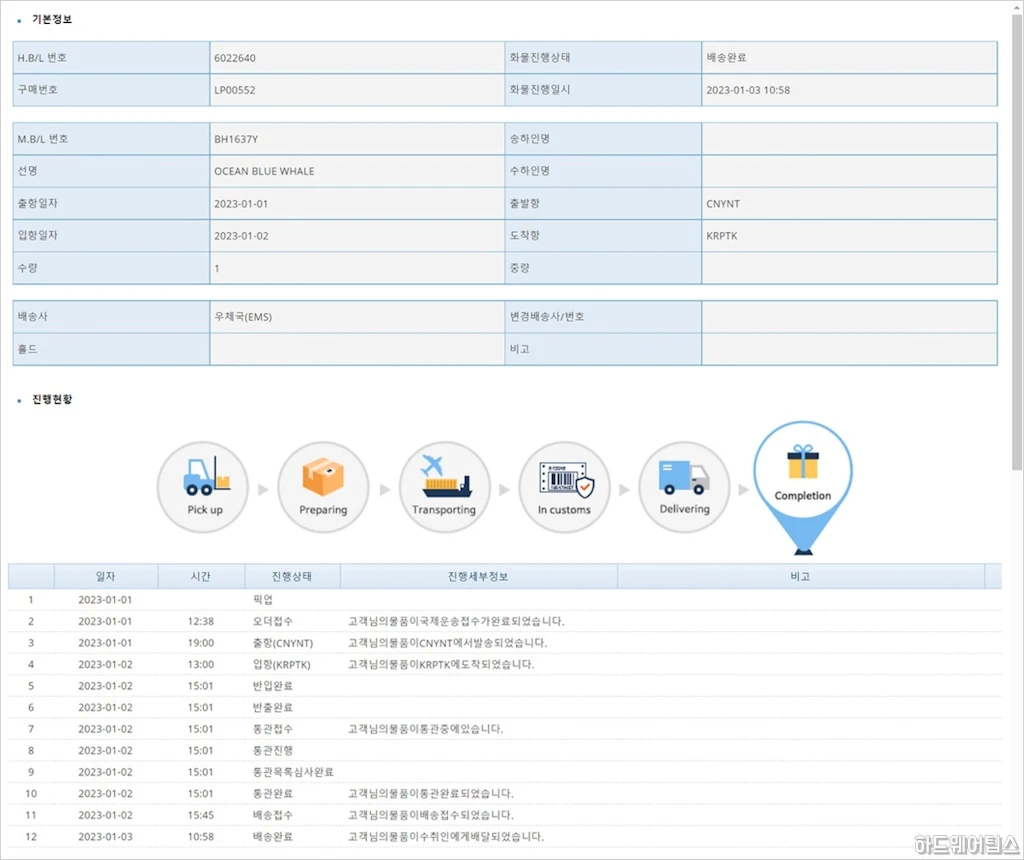Screen dimensions: 1024x860
Task: Click carrier value 우체국(EMS)
Action: 243,317
